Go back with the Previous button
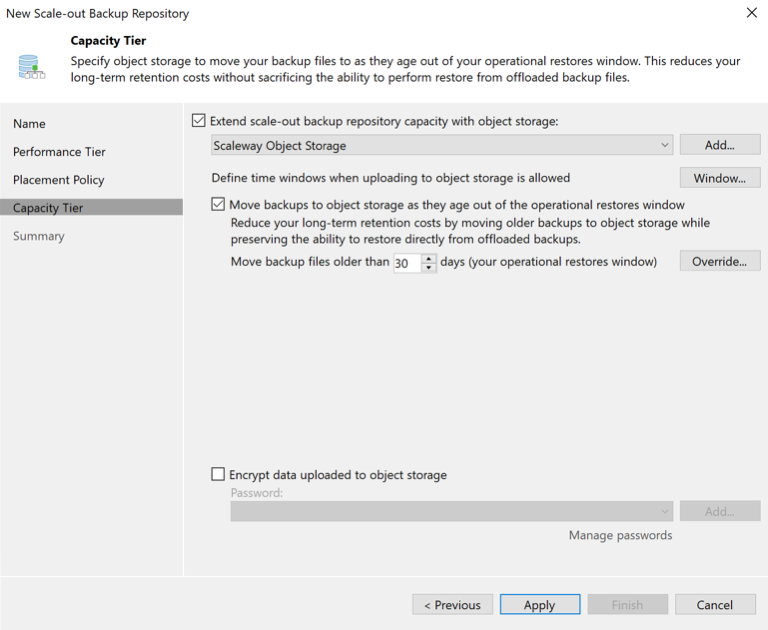Viewport: 768px width, 630px height. pos(452,604)
